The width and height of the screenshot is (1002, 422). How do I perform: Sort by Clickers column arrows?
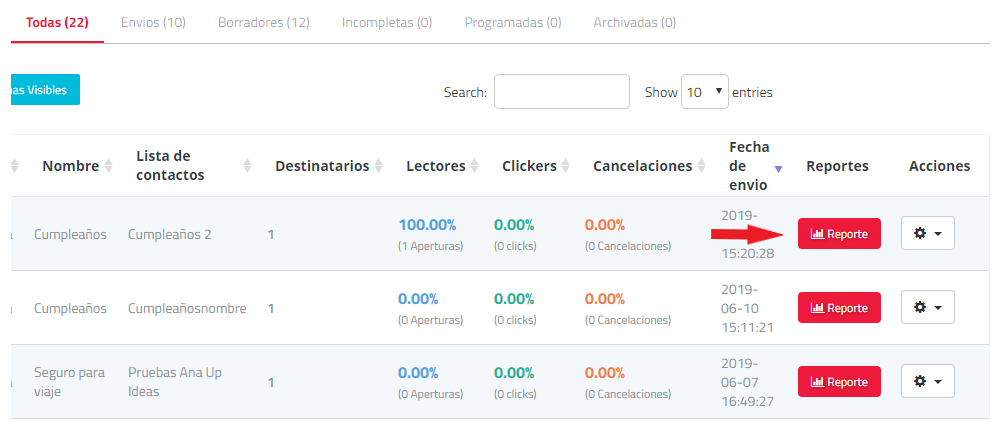[x=565, y=166]
